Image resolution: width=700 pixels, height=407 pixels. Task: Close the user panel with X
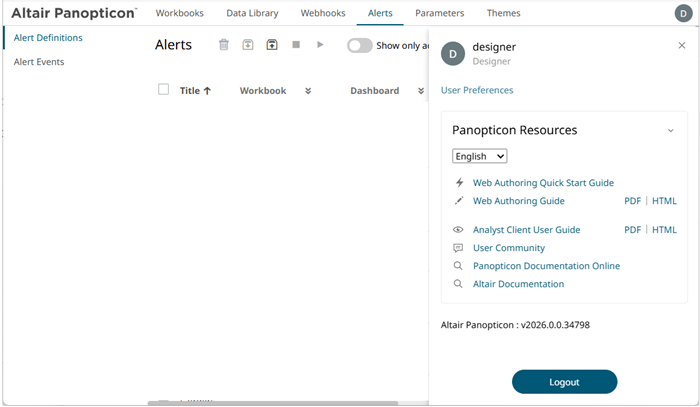[x=682, y=46]
